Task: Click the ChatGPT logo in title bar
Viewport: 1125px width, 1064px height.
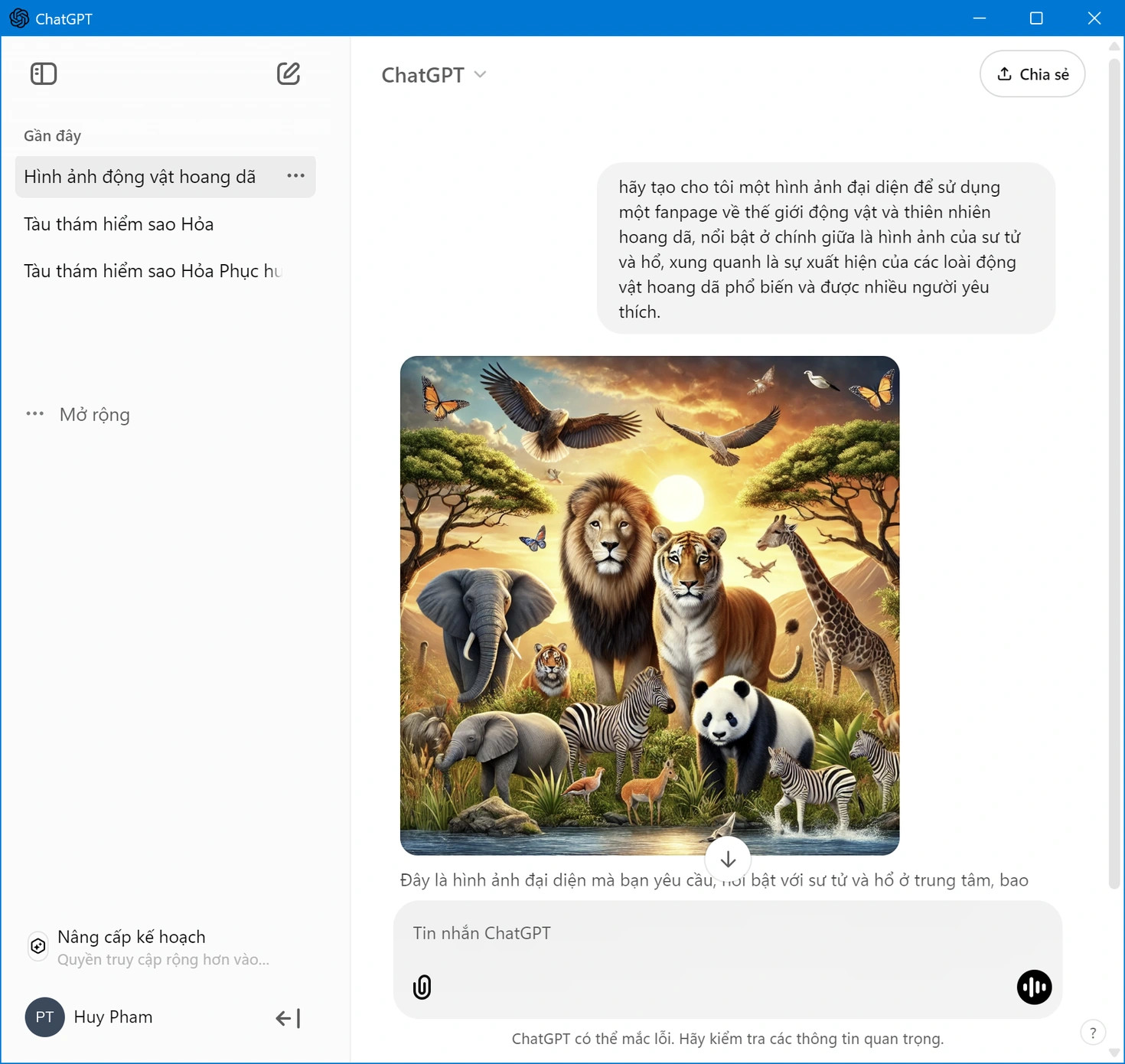Action: (x=19, y=18)
